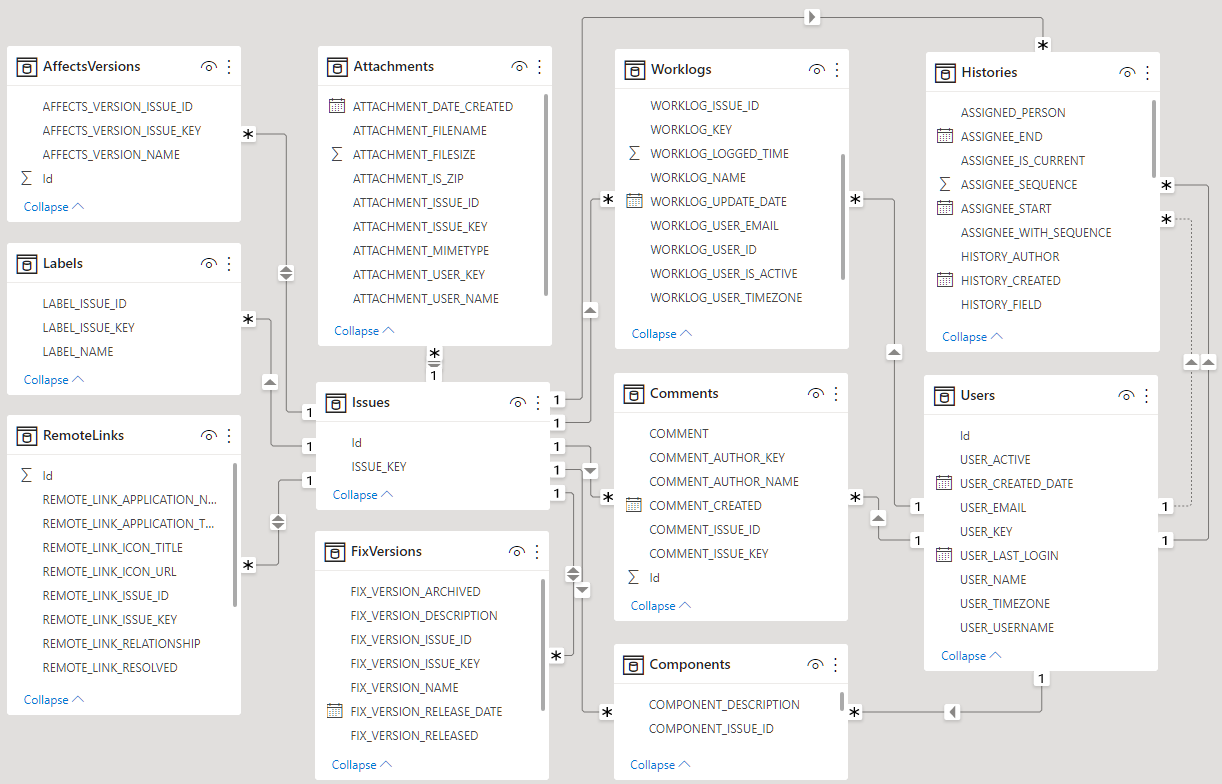The width and height of the screenshot is (1222, 784).
Task: Collapse the Users table
Action: (x=971, y=655)
